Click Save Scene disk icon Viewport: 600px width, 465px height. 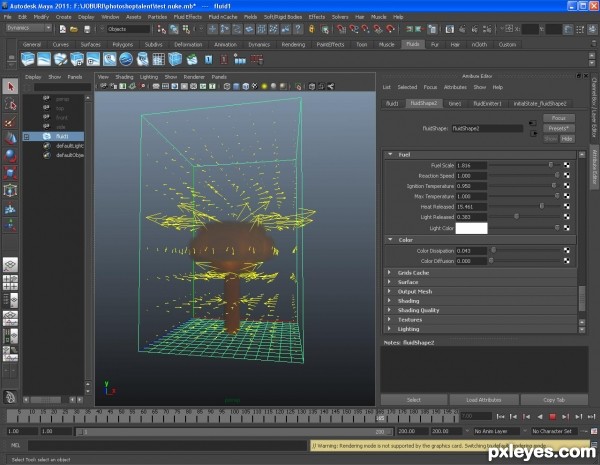coord(87,29)
